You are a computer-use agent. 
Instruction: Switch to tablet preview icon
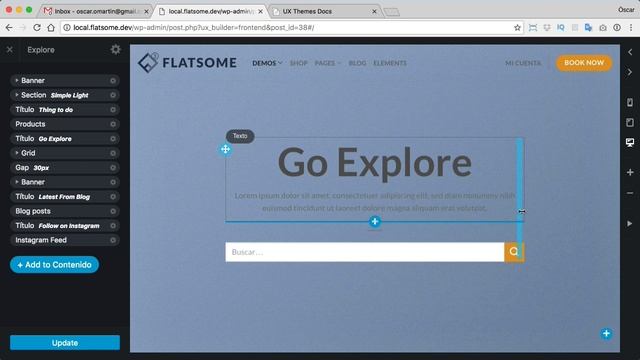[630, 122]
